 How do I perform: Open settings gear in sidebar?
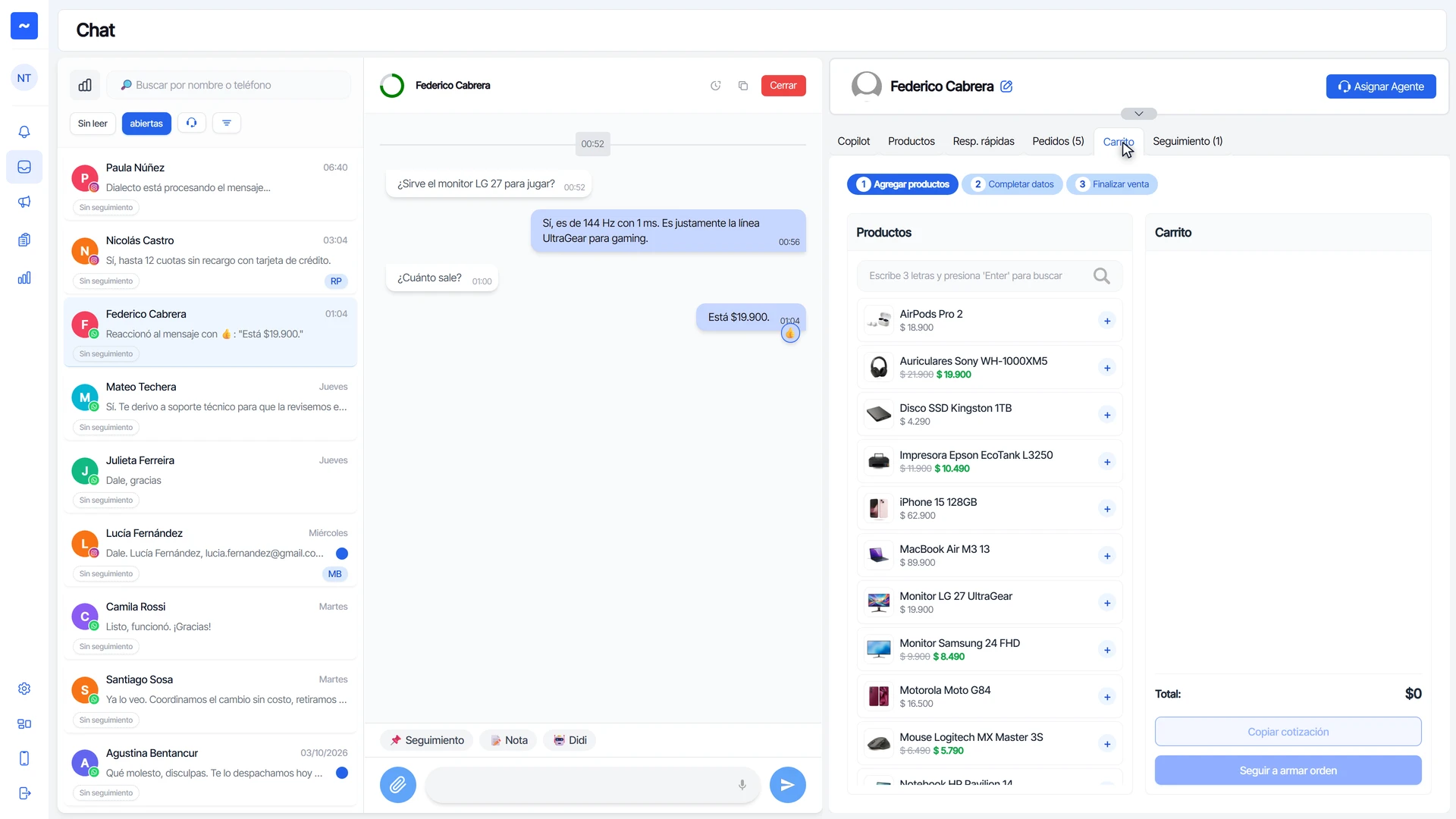[x=24, y=689]
